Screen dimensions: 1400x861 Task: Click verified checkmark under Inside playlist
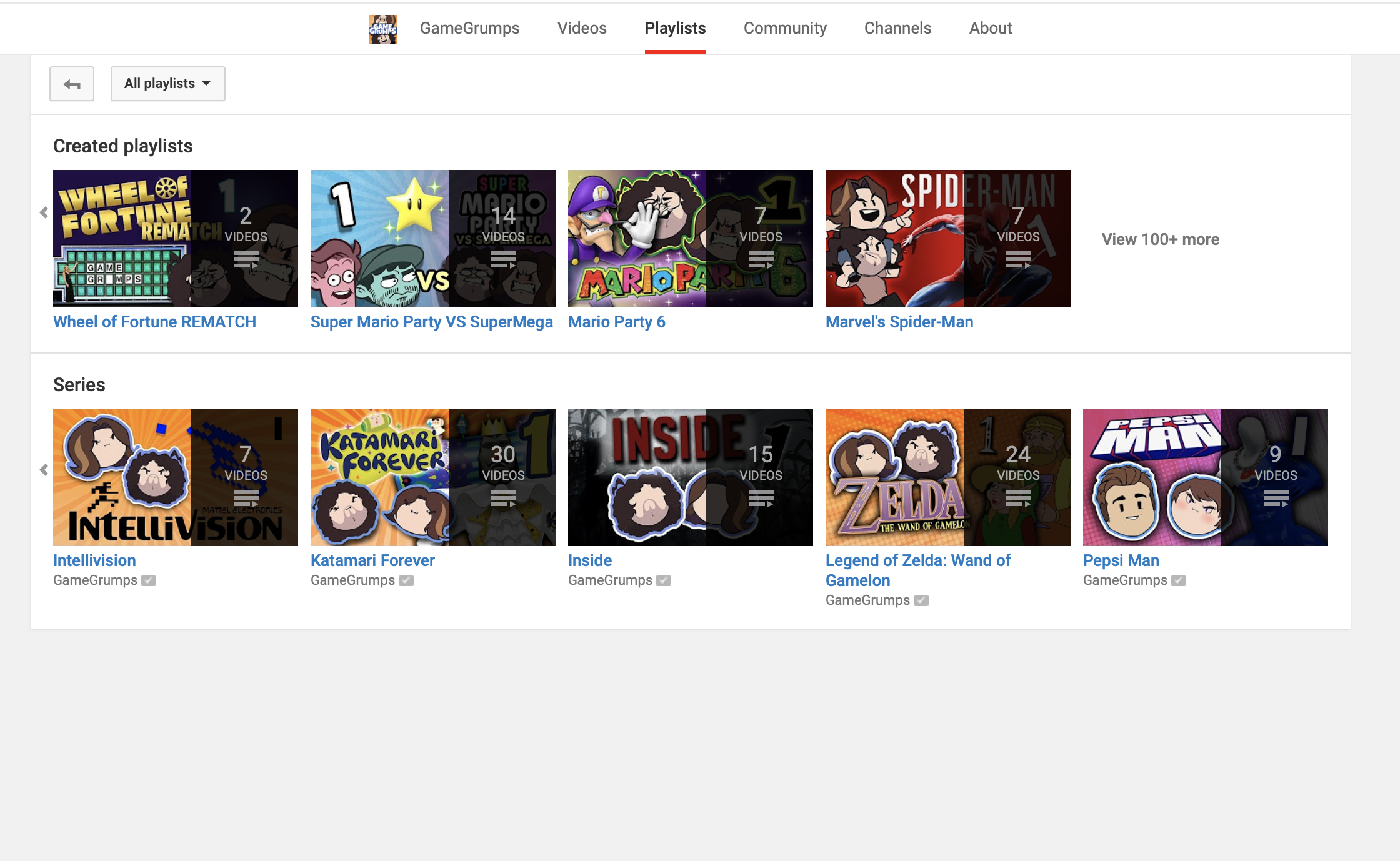pyautogui.click(x=664, y=580)
